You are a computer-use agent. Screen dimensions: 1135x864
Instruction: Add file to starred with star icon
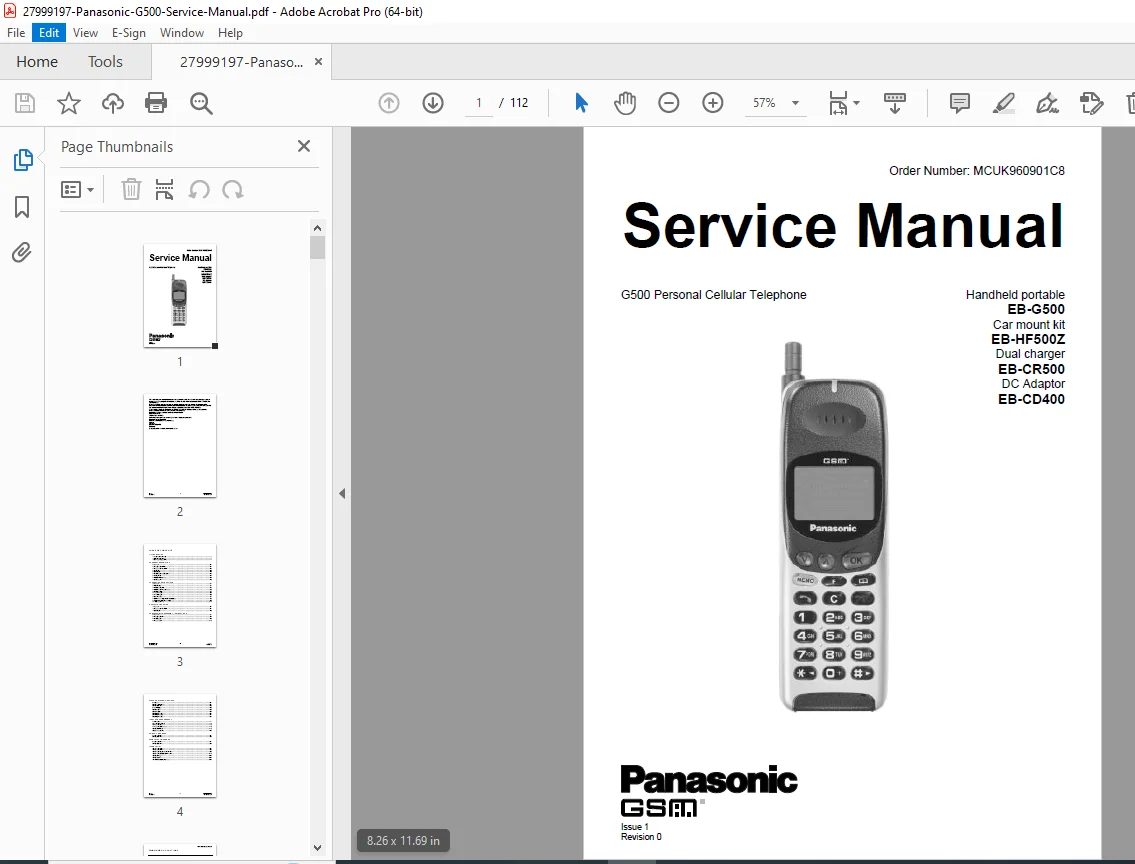click(69, 103)
